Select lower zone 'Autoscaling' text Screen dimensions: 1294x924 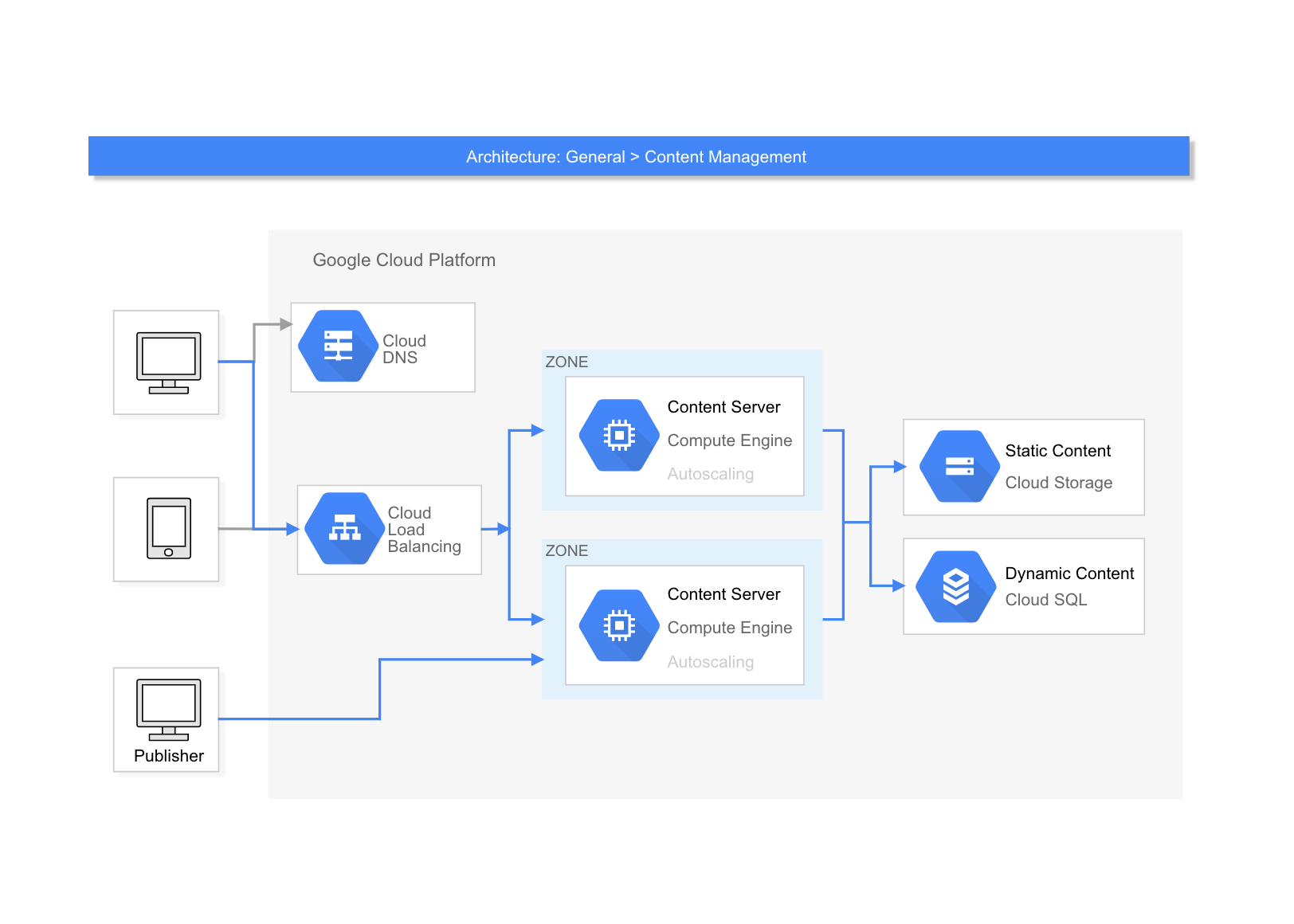pos(711,662)
